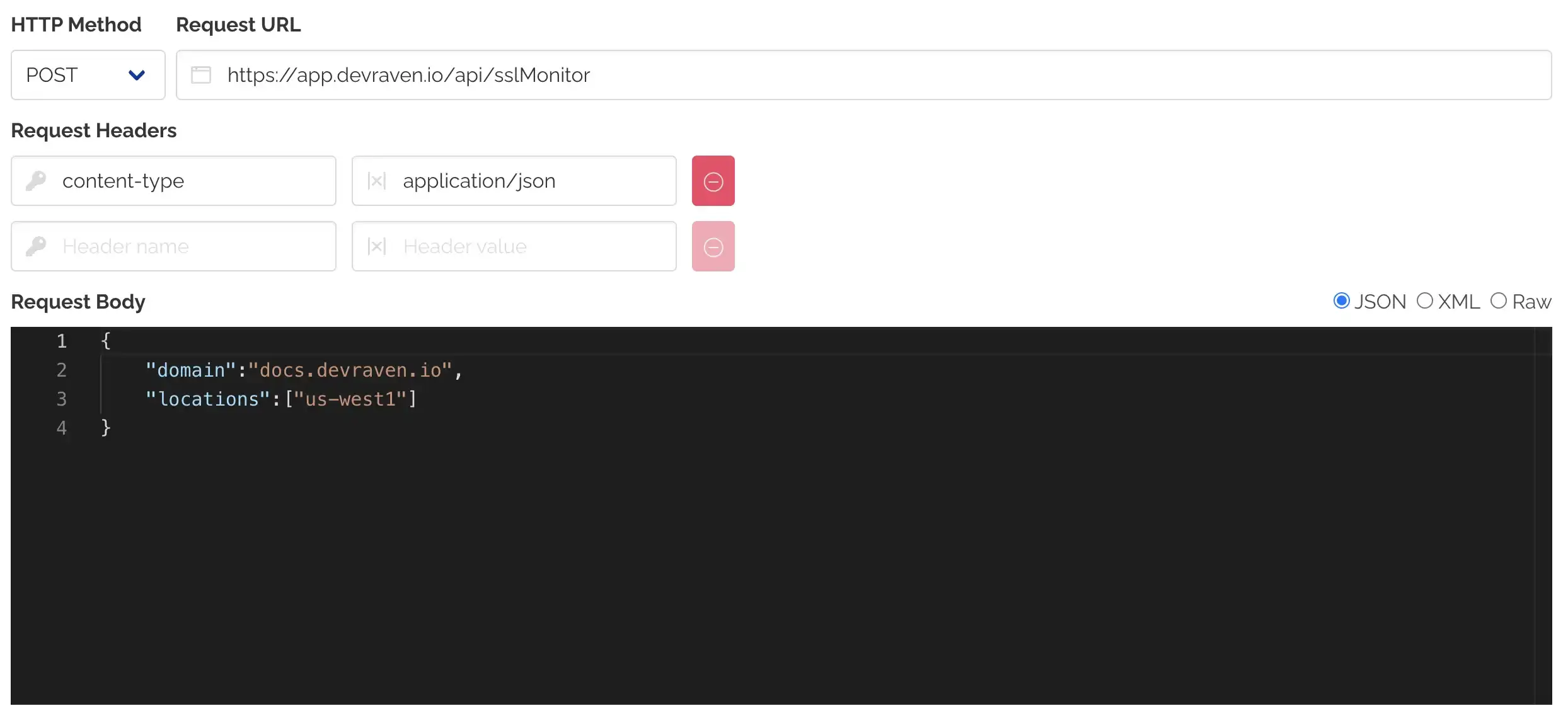
Task: Select the JSON radio button
Action: (x=1341, y=301)
